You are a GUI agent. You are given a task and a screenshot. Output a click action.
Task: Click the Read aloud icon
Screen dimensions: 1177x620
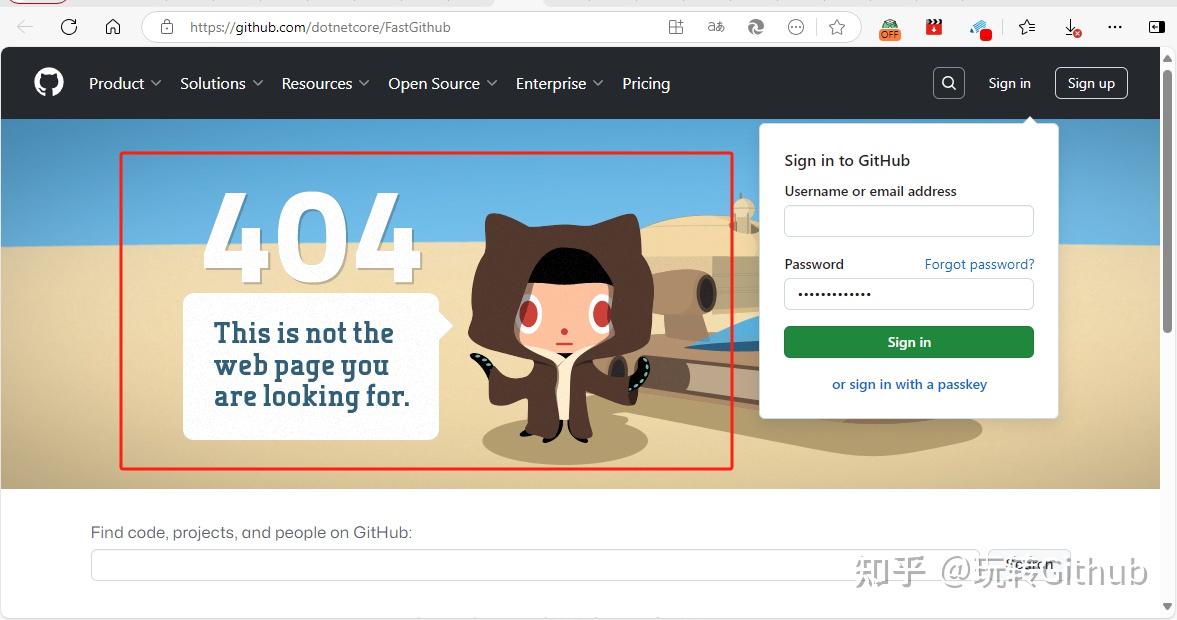pyautogui.click(x=716, y=27)
